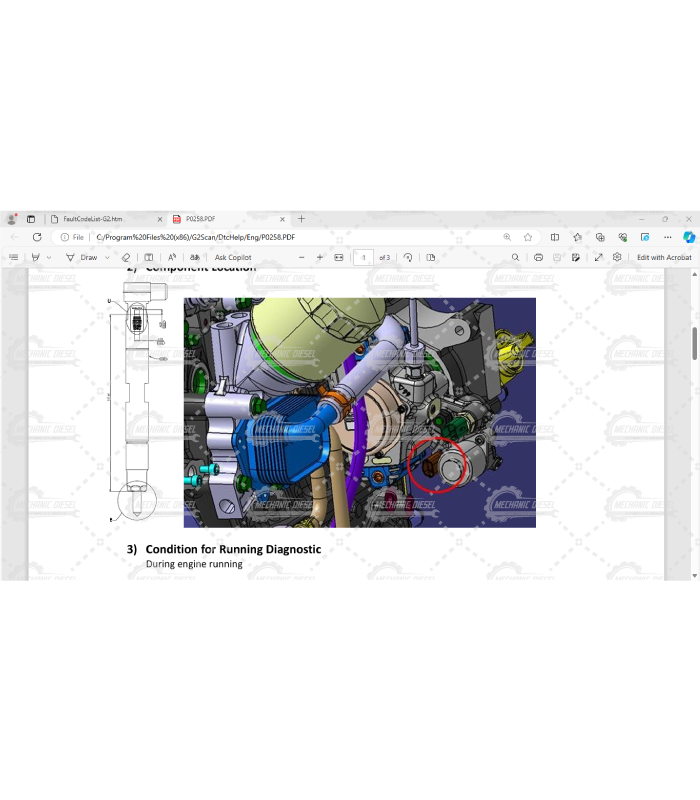
Task: Print the PDF document
Action: pos(538,257)
